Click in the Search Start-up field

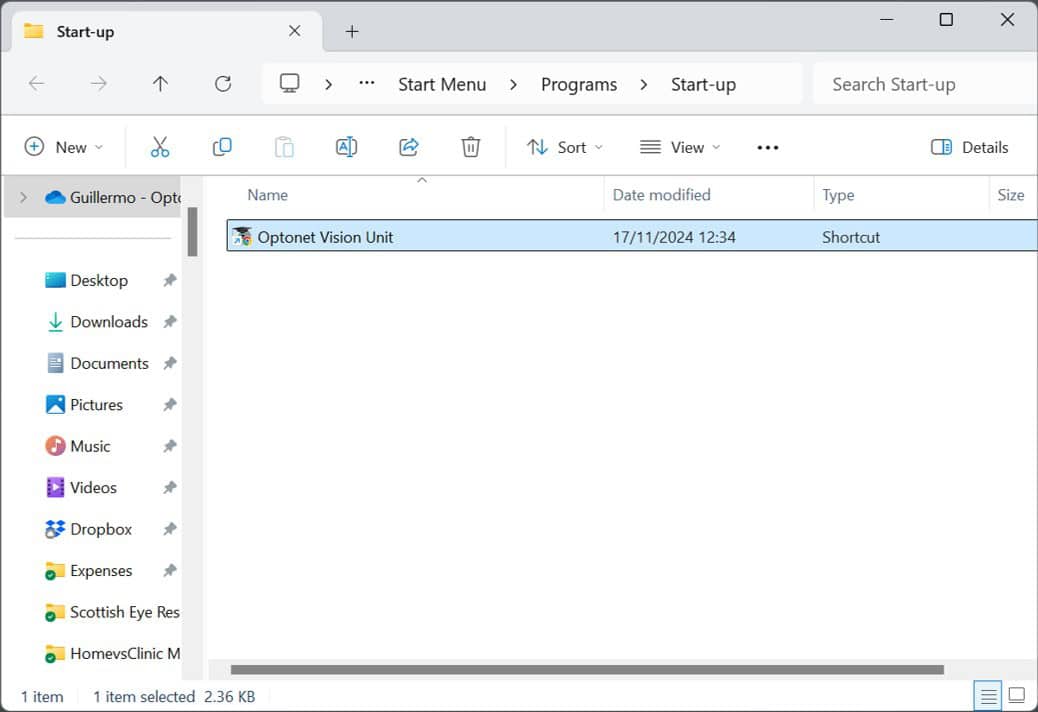923,85
